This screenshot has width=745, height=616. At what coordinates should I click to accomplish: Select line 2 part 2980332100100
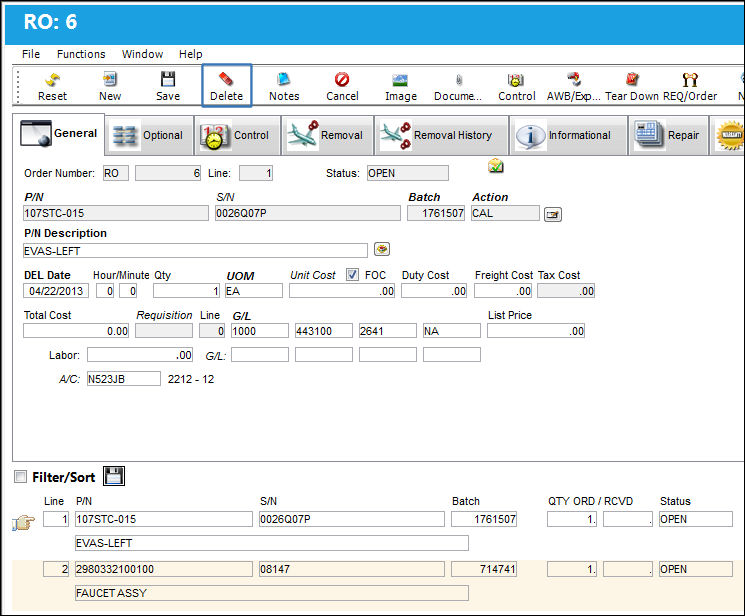[163, 569]
